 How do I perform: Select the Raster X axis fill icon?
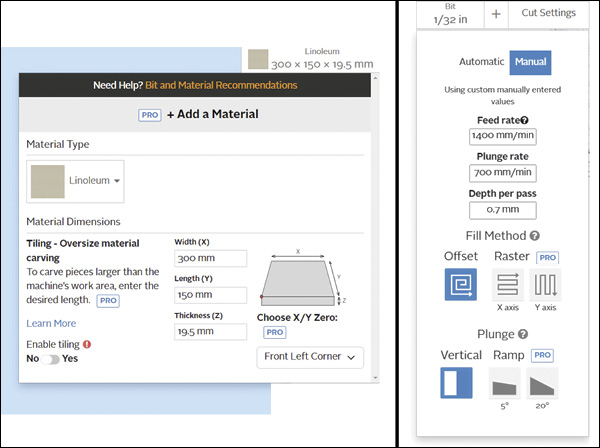[x=507, y=285]
